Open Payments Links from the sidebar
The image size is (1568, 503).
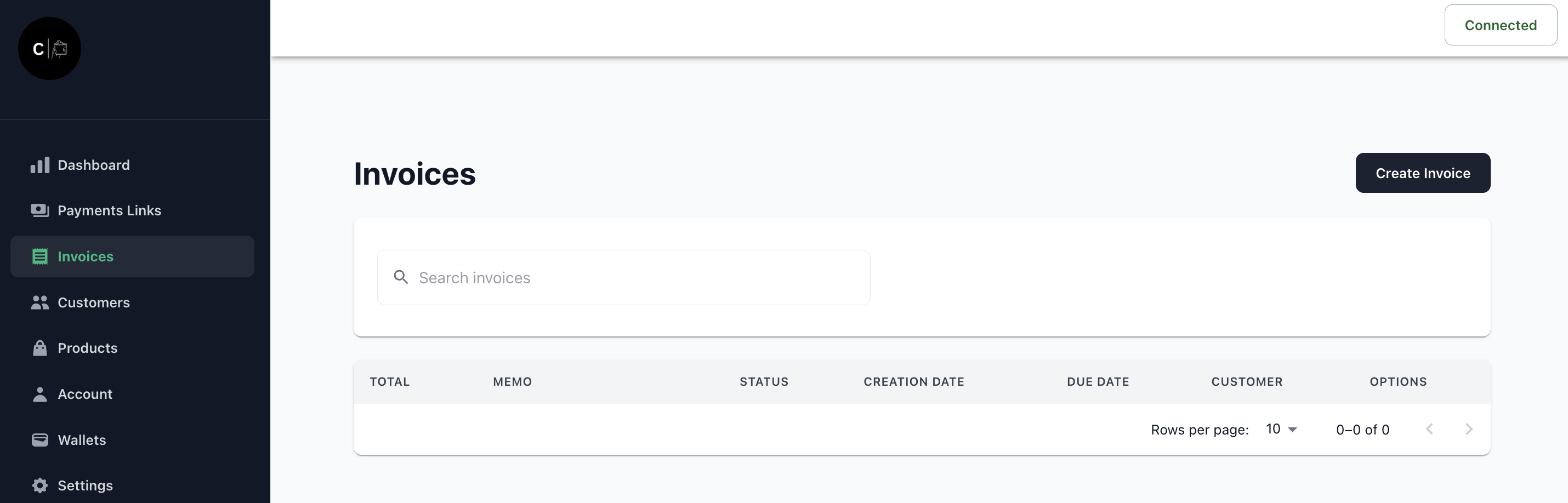(x=109, y=210)
